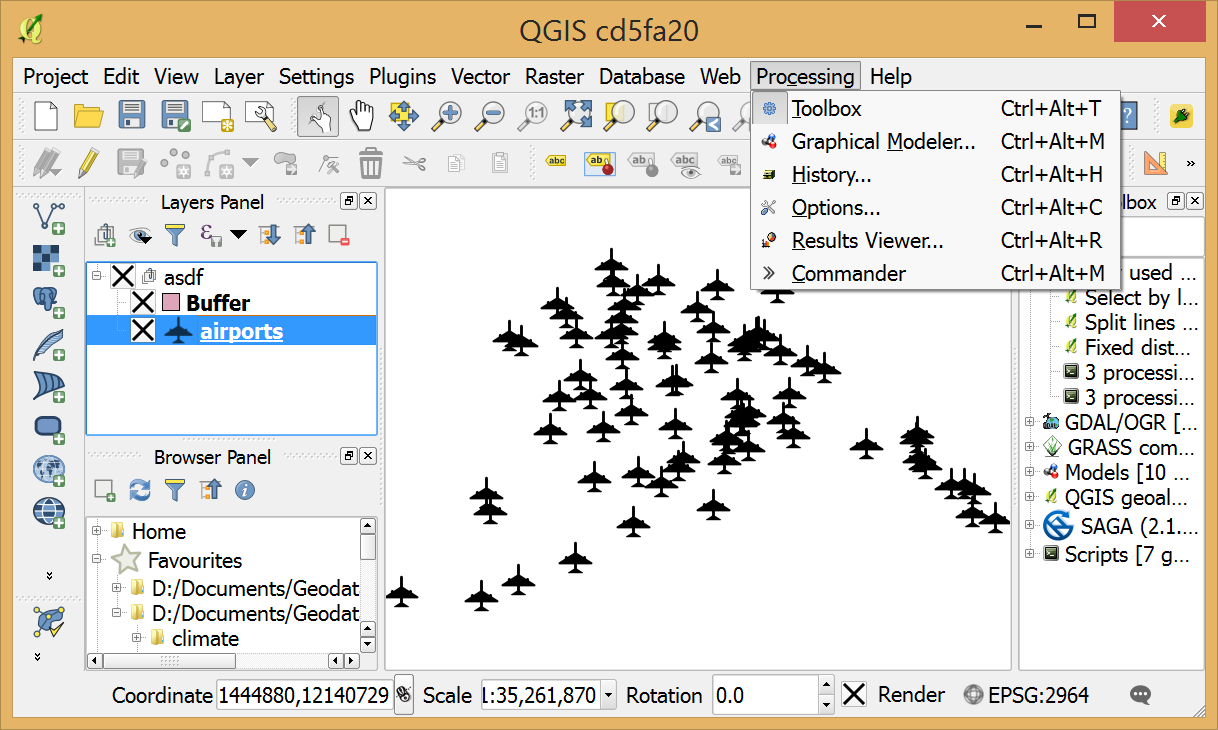The height and width of the screenshot is (730, 1218).
Task: Click the Rotation value field
Action: pyautogui.click(x=765, y=695)
